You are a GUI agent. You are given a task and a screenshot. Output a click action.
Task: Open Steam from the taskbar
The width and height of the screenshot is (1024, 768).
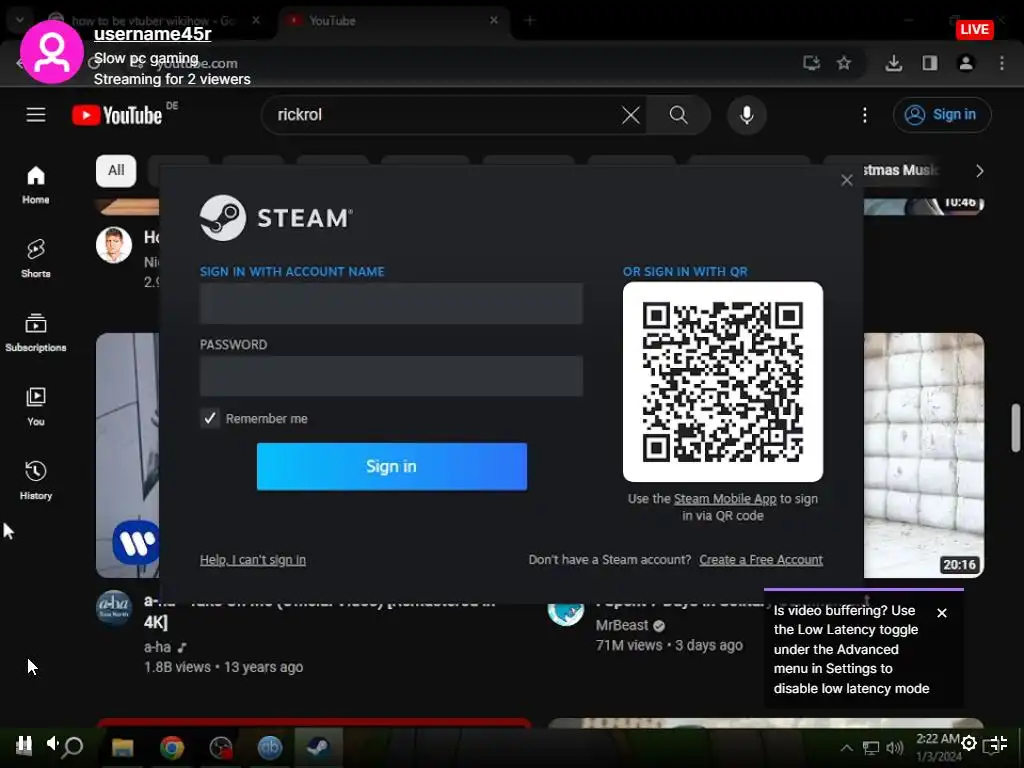318,746
